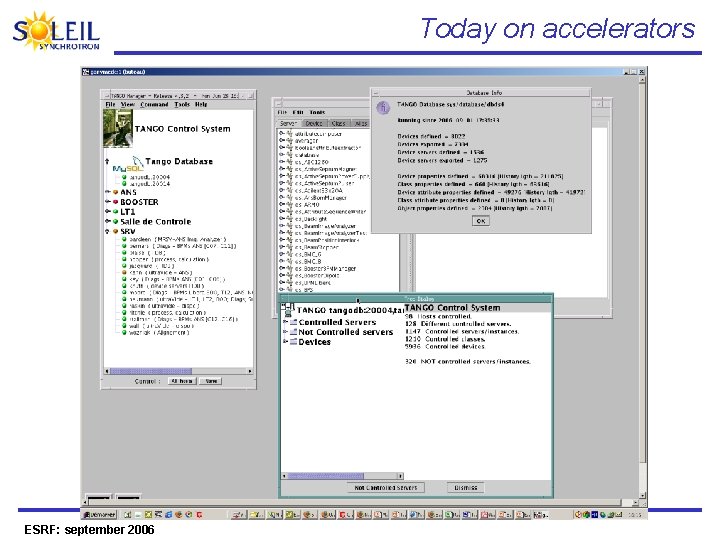Collapse the SRV node
This screenshot has width=720, height=540.
(x=107, y=231)
